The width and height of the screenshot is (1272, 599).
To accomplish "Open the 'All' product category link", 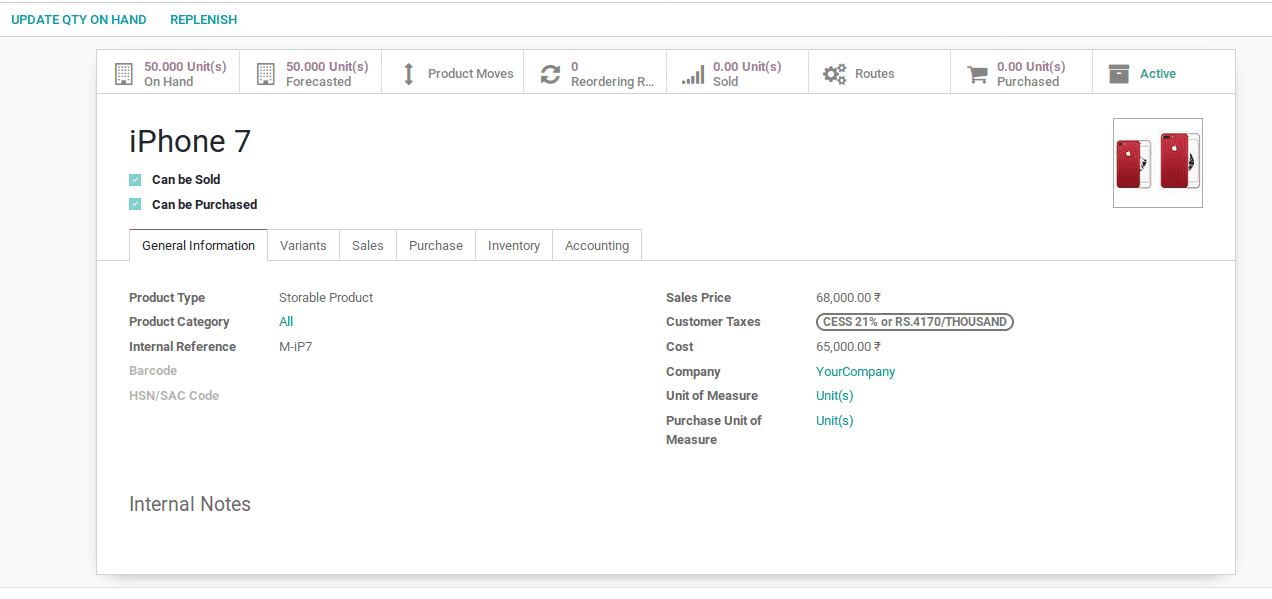I will click(x=286, y=322).
